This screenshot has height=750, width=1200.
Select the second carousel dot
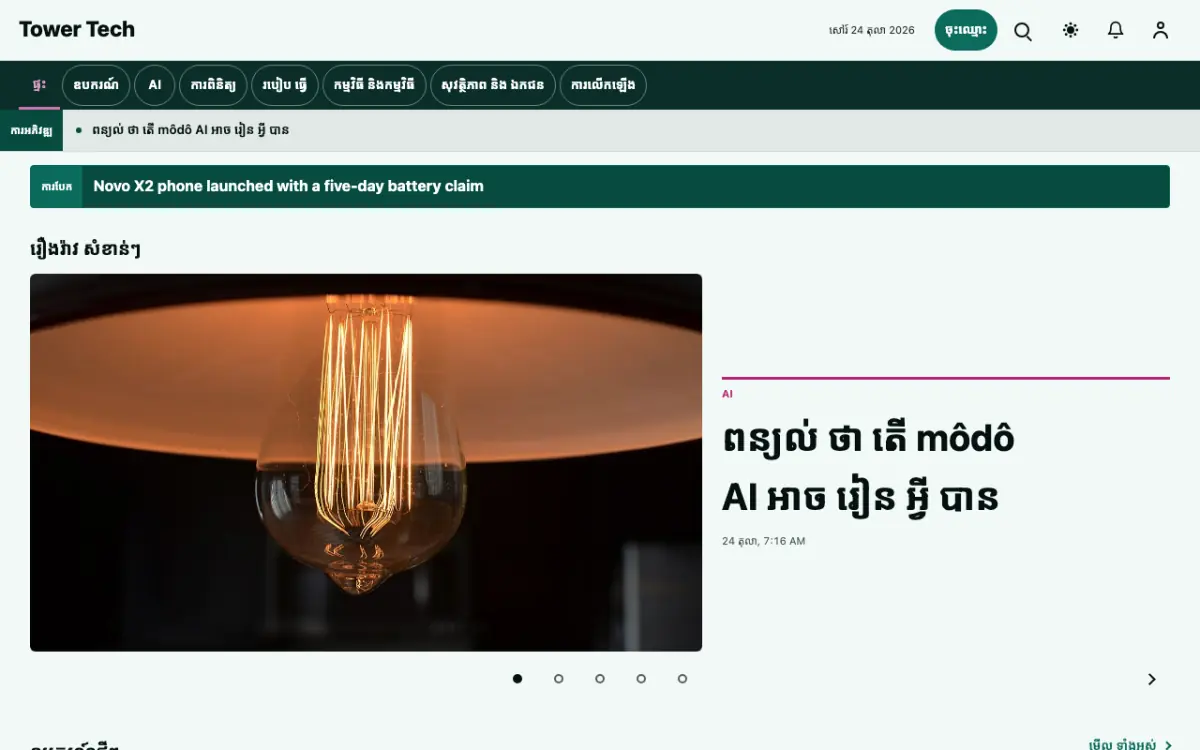pos(559,679)
